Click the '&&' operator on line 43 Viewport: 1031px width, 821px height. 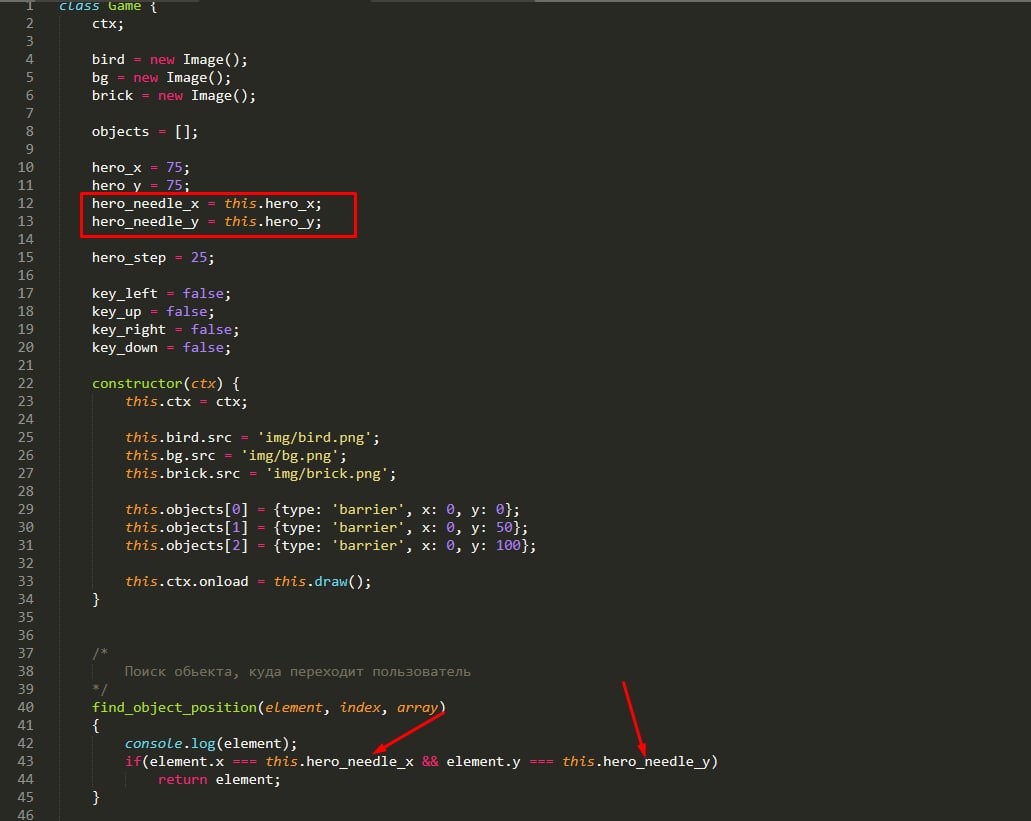pyautogui.click(x=430, y=762)
